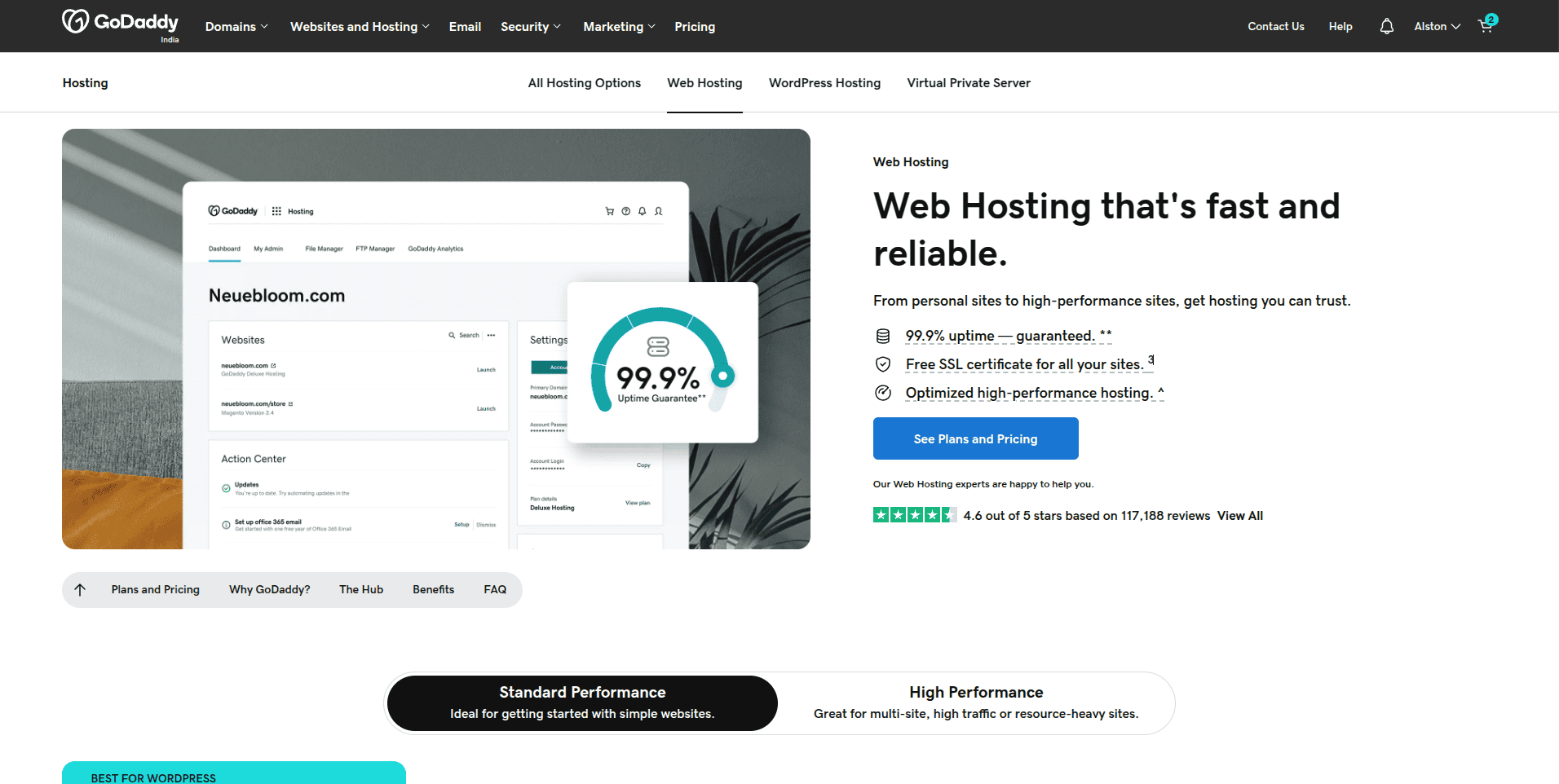The image size is (1559, 784).
Task: Click View All reviews link
Action: pyautogui.click(x=1239, y=516)
